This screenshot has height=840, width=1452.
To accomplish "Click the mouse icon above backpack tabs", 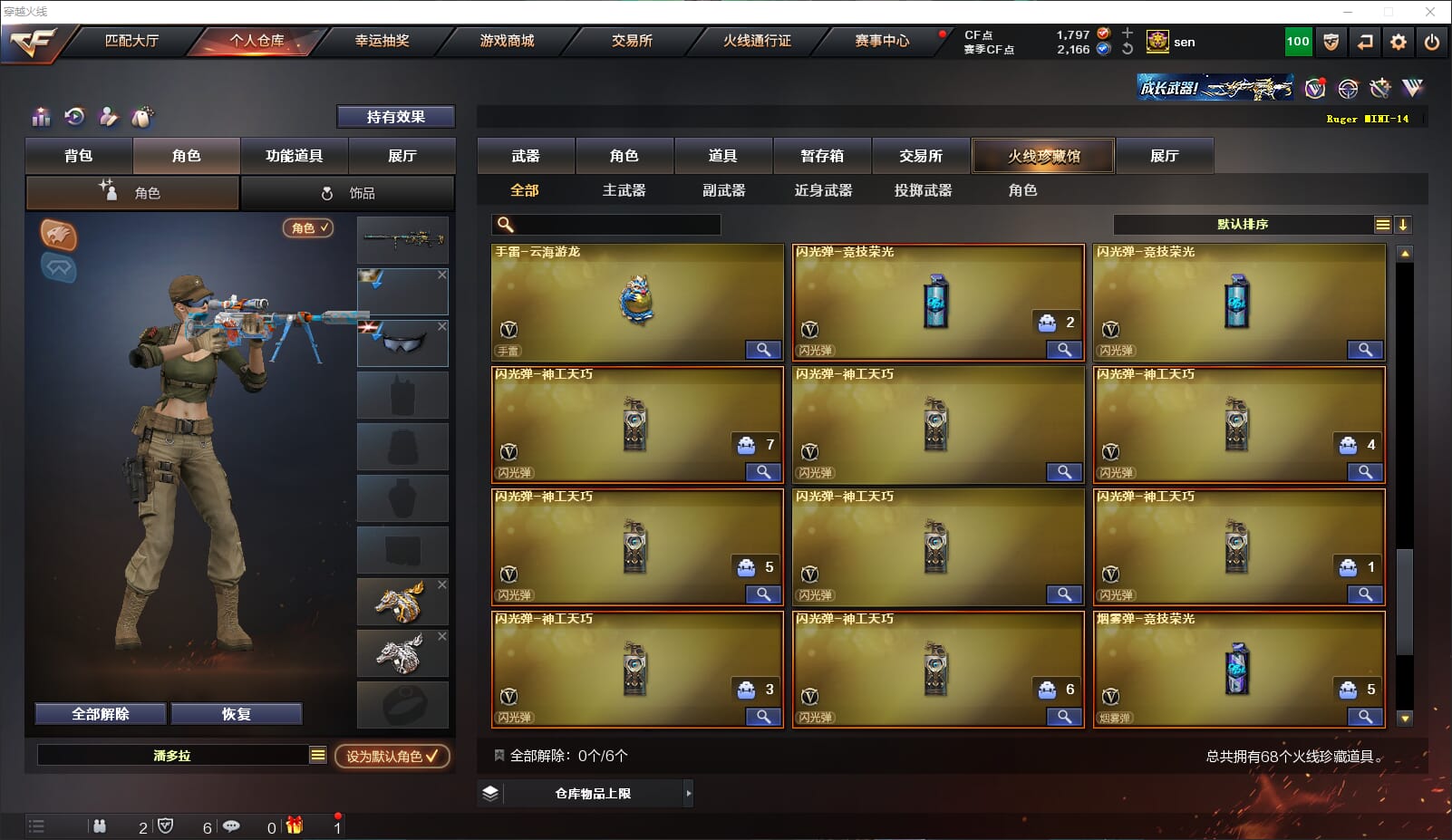I will pyautogui.click(x=142, y=117).
